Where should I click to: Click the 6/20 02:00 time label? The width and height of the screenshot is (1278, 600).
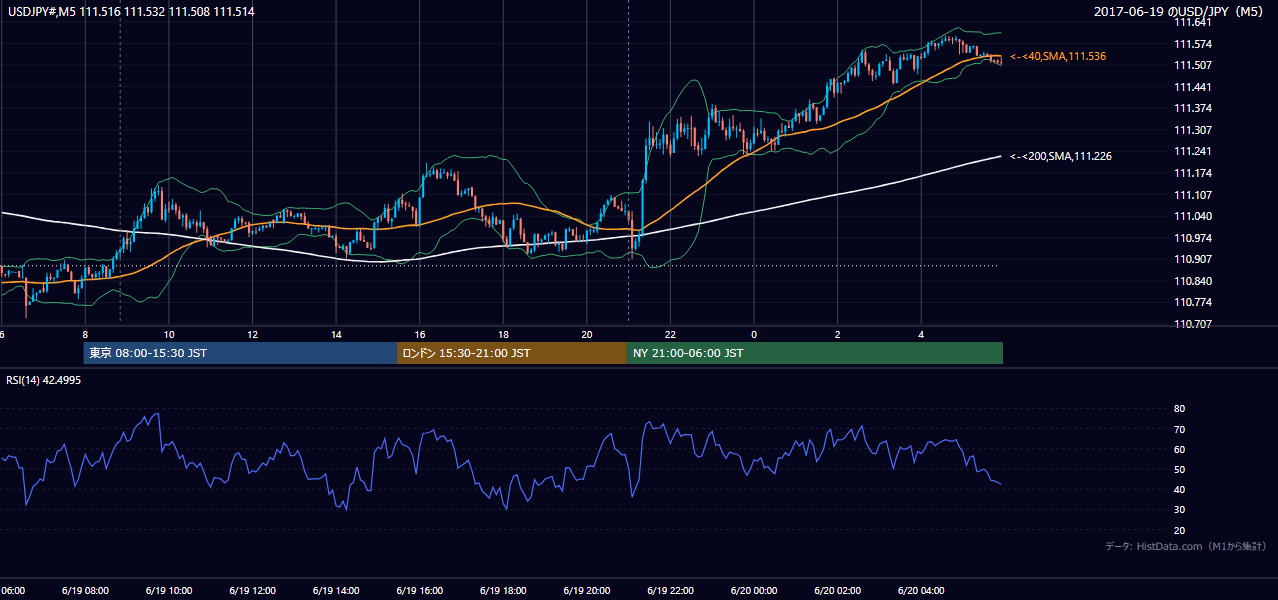(x=838, y=591)
